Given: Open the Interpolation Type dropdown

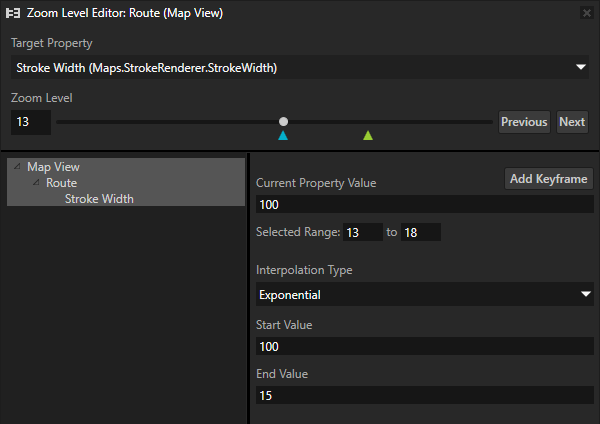Looking at the screenshot, I should [425, 294].
